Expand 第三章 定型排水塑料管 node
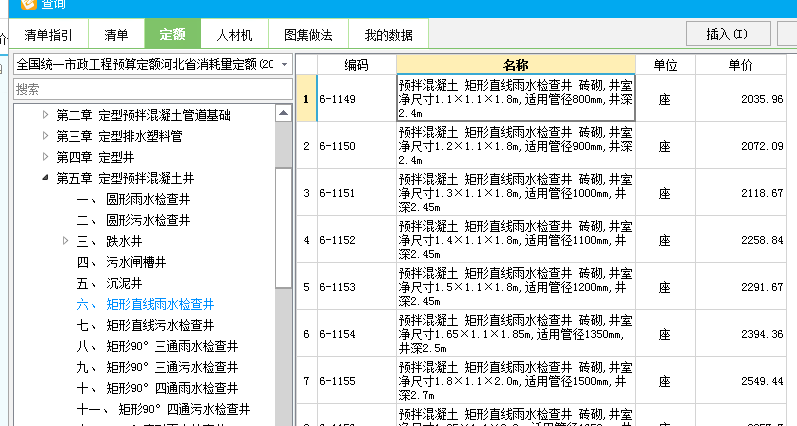The image size is (797, 426). [x=45, y=136]
